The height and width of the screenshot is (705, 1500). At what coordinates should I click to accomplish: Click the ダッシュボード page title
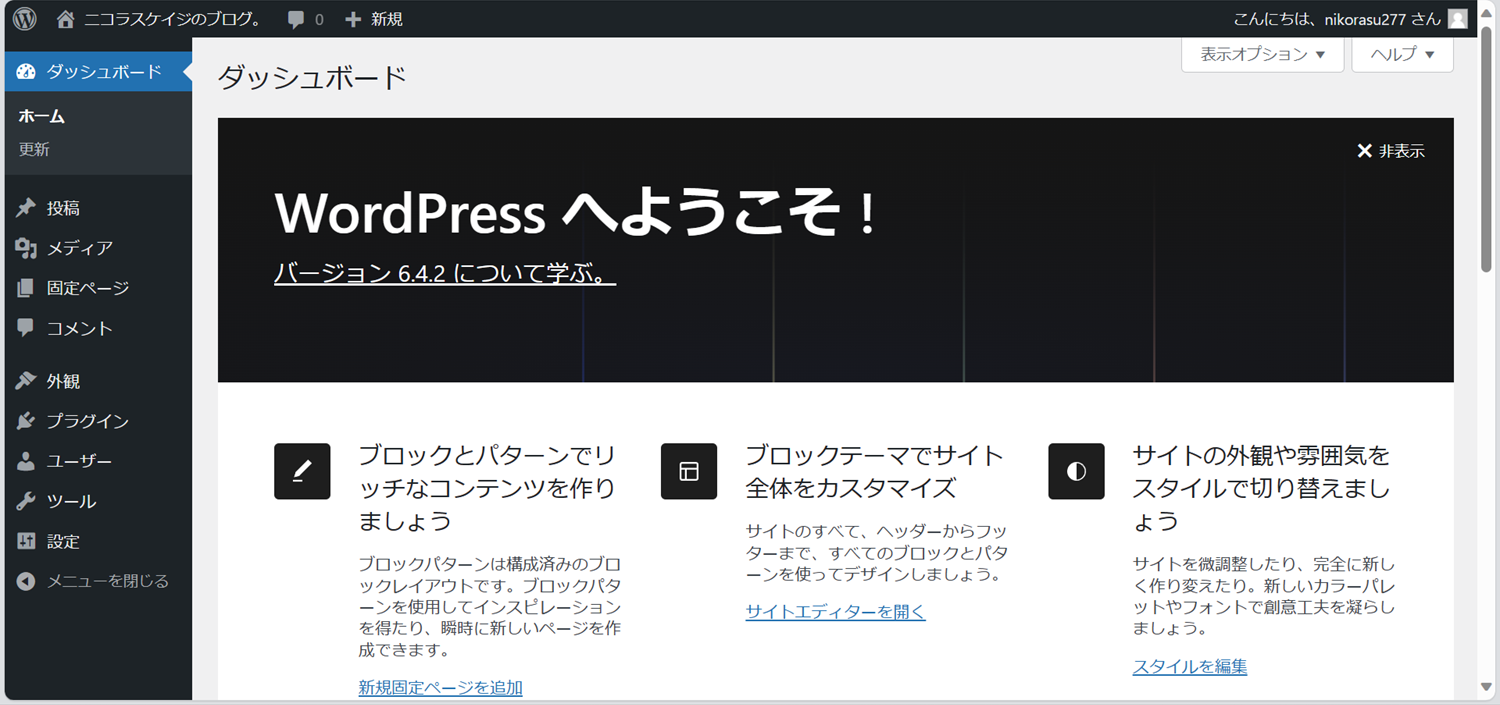click(x=312, y=77)
